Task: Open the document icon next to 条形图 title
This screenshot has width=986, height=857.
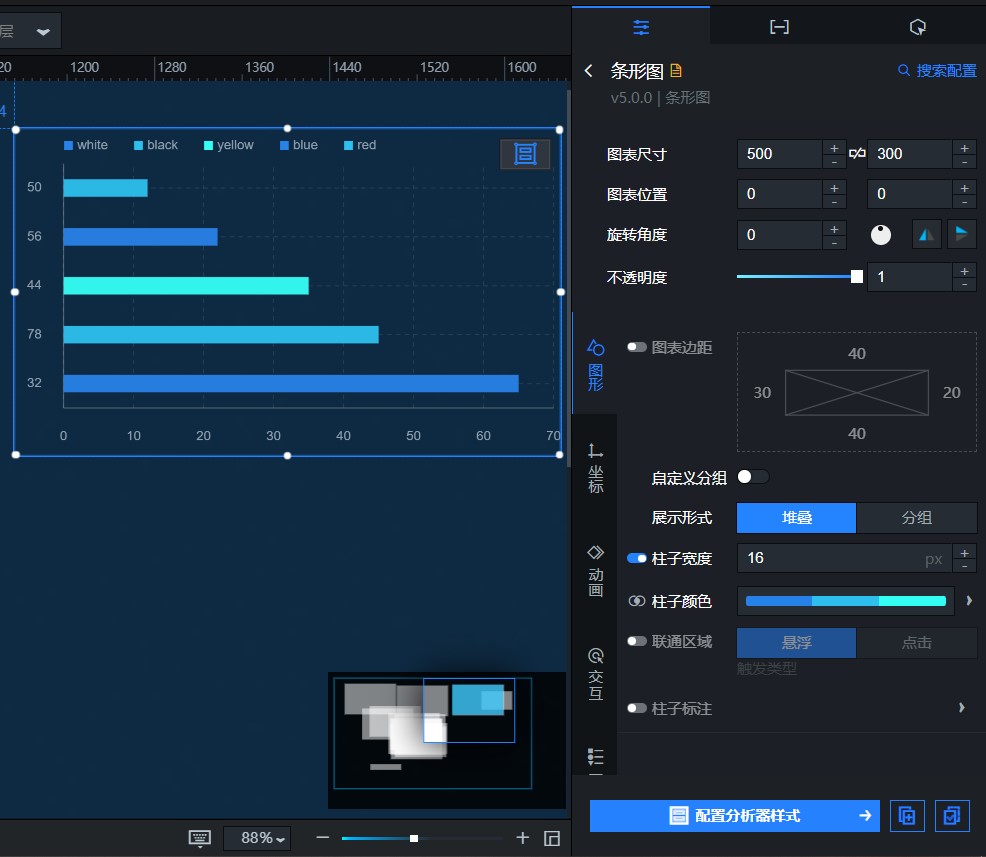Action: [x=676, y=70]
